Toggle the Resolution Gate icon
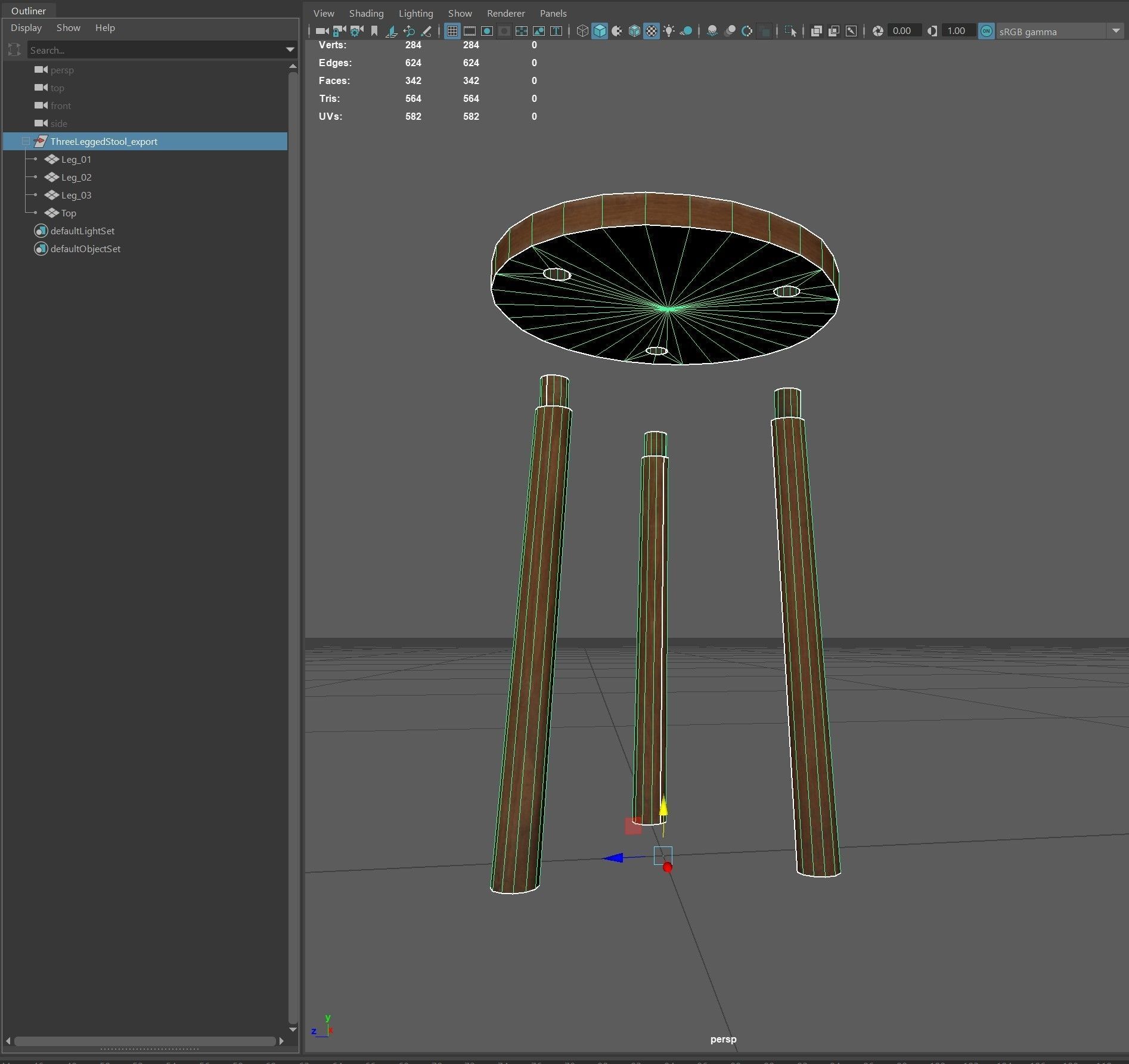 coord(486,31)
